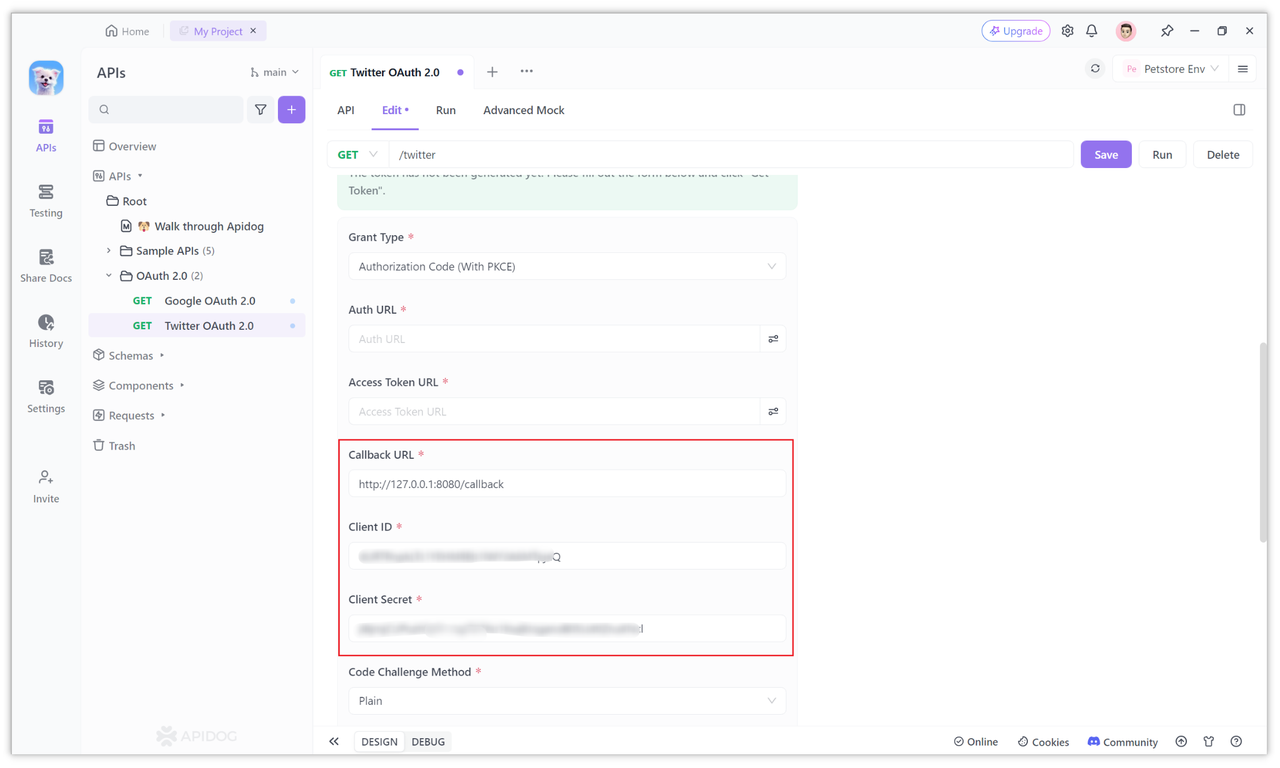Open the APIs section in sidebar
Viewport: 1280px width, 768px height.
(46, 135)
